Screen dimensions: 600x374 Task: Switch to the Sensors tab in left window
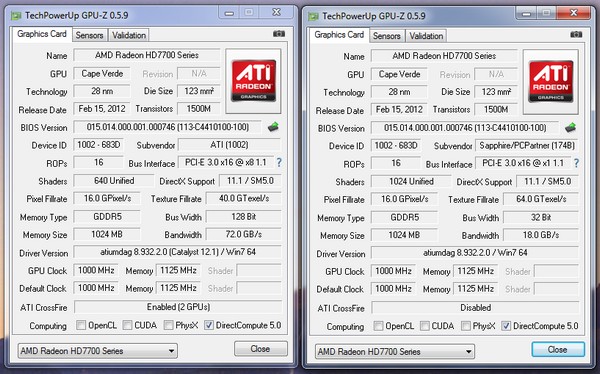pos(90,35)
